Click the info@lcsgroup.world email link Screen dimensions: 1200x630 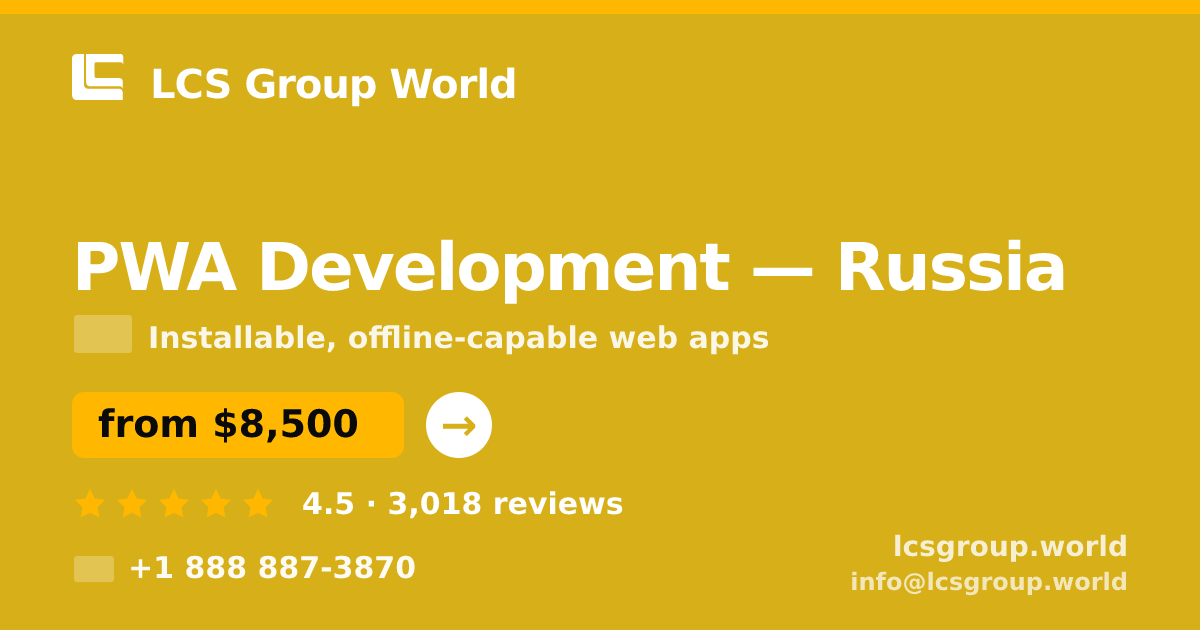[x=989, y=582]
